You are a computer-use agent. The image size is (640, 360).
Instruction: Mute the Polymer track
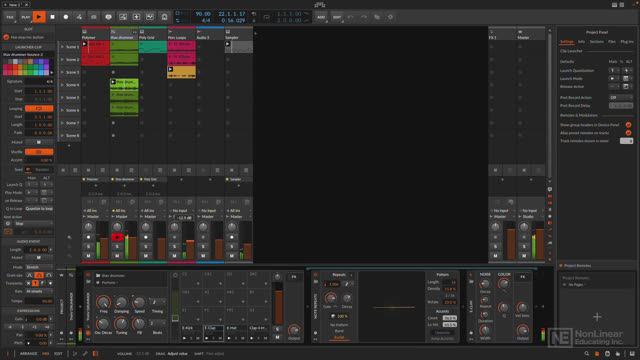pyautogui.click(x=88, y=256)
